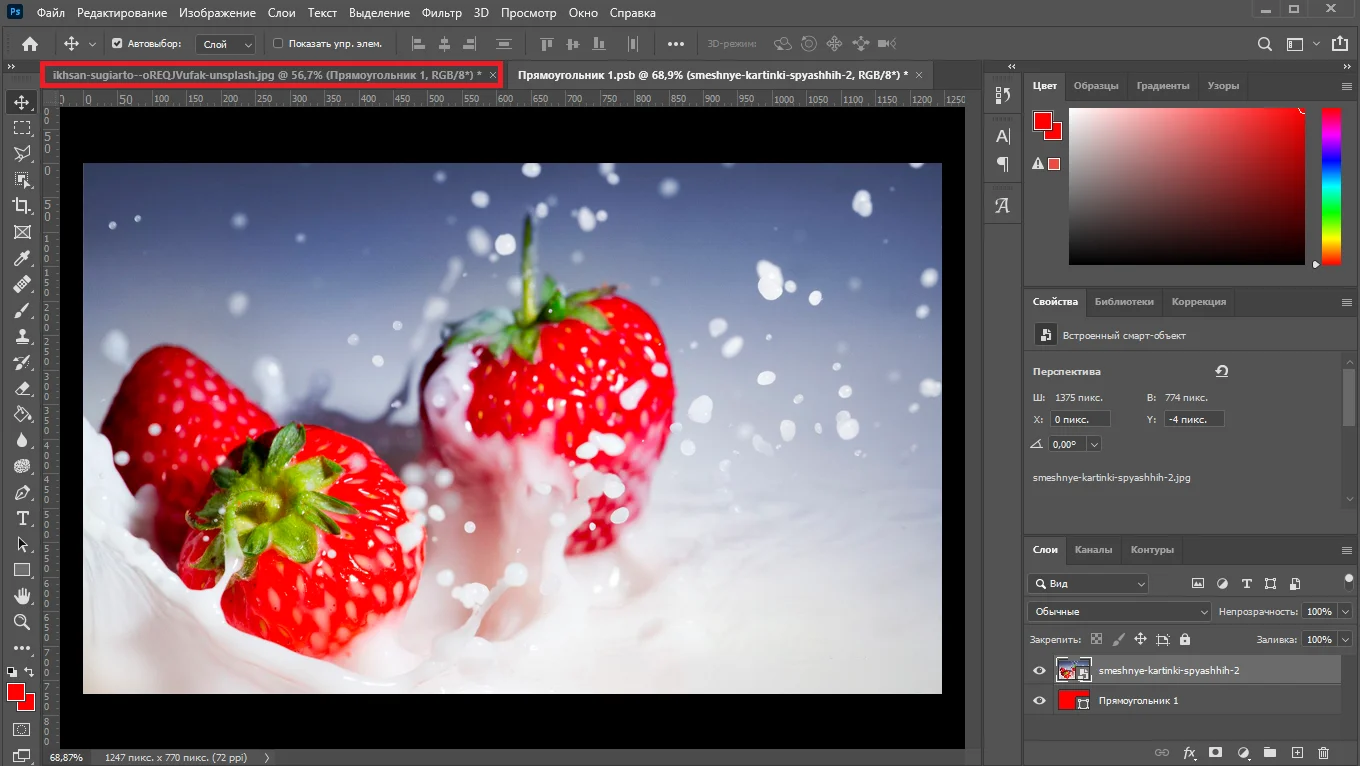1360x766 pixels.
Task: Open the Слой auto-select dropdown
Action: (x=227, y=44)
